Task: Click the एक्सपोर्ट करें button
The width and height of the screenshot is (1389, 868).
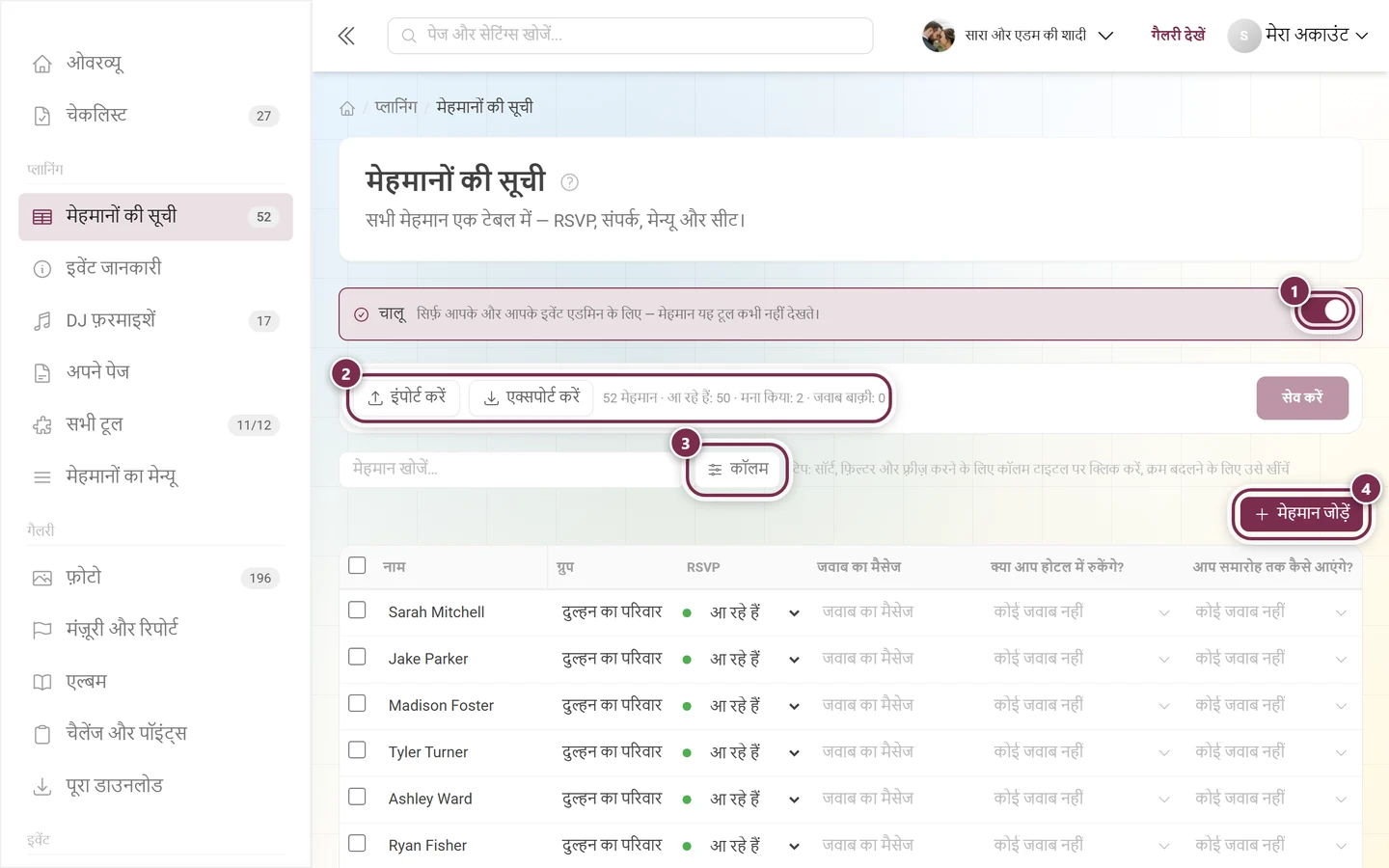Action: [531, 397]
